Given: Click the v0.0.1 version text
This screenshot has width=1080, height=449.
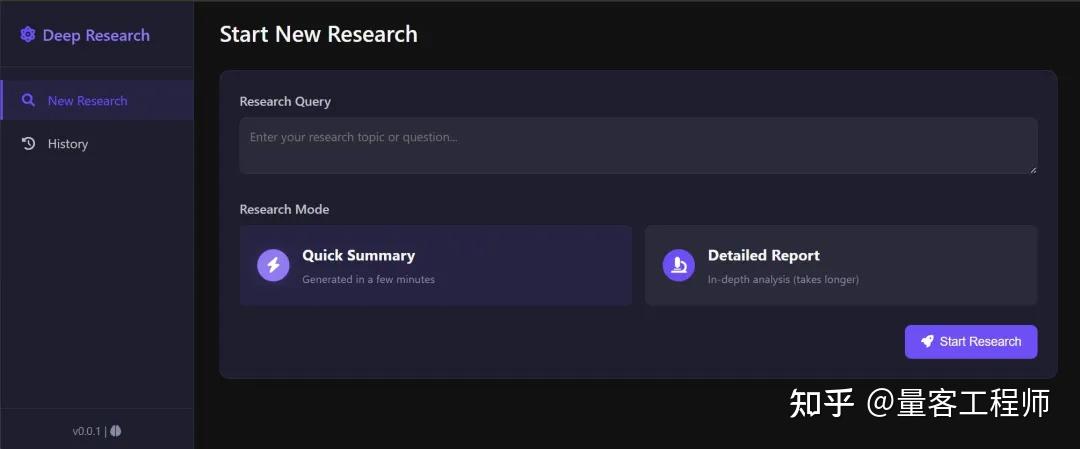Looking at the screenshot, I should [86, 431].
